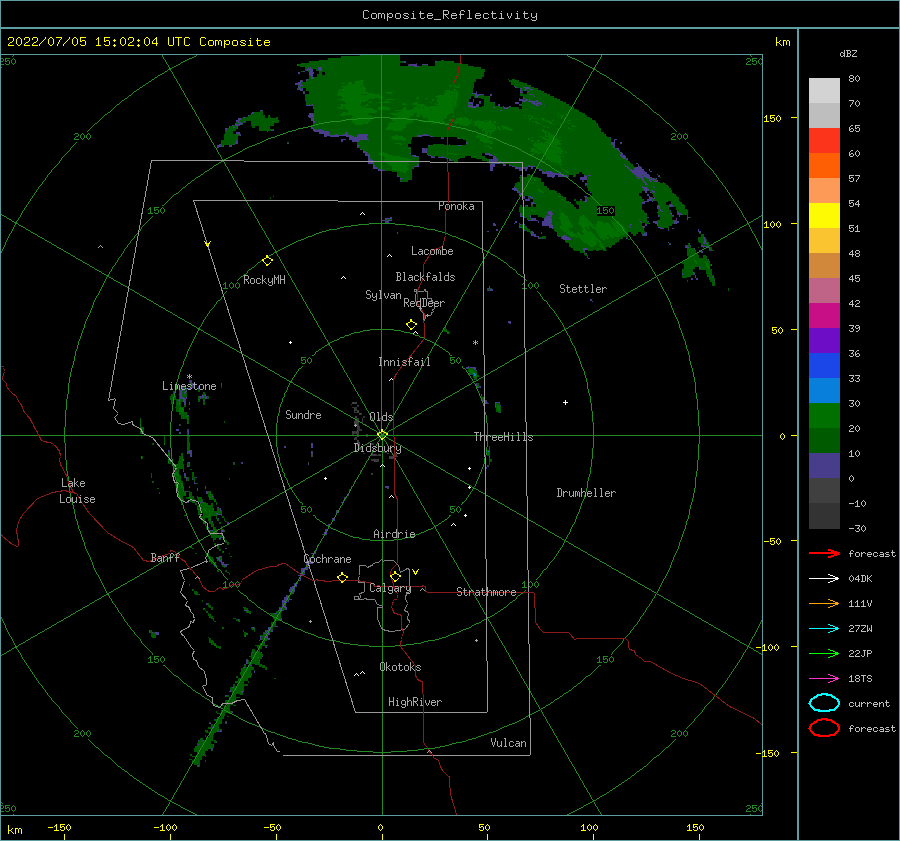Click the Innisfail city label

point(404,362)
